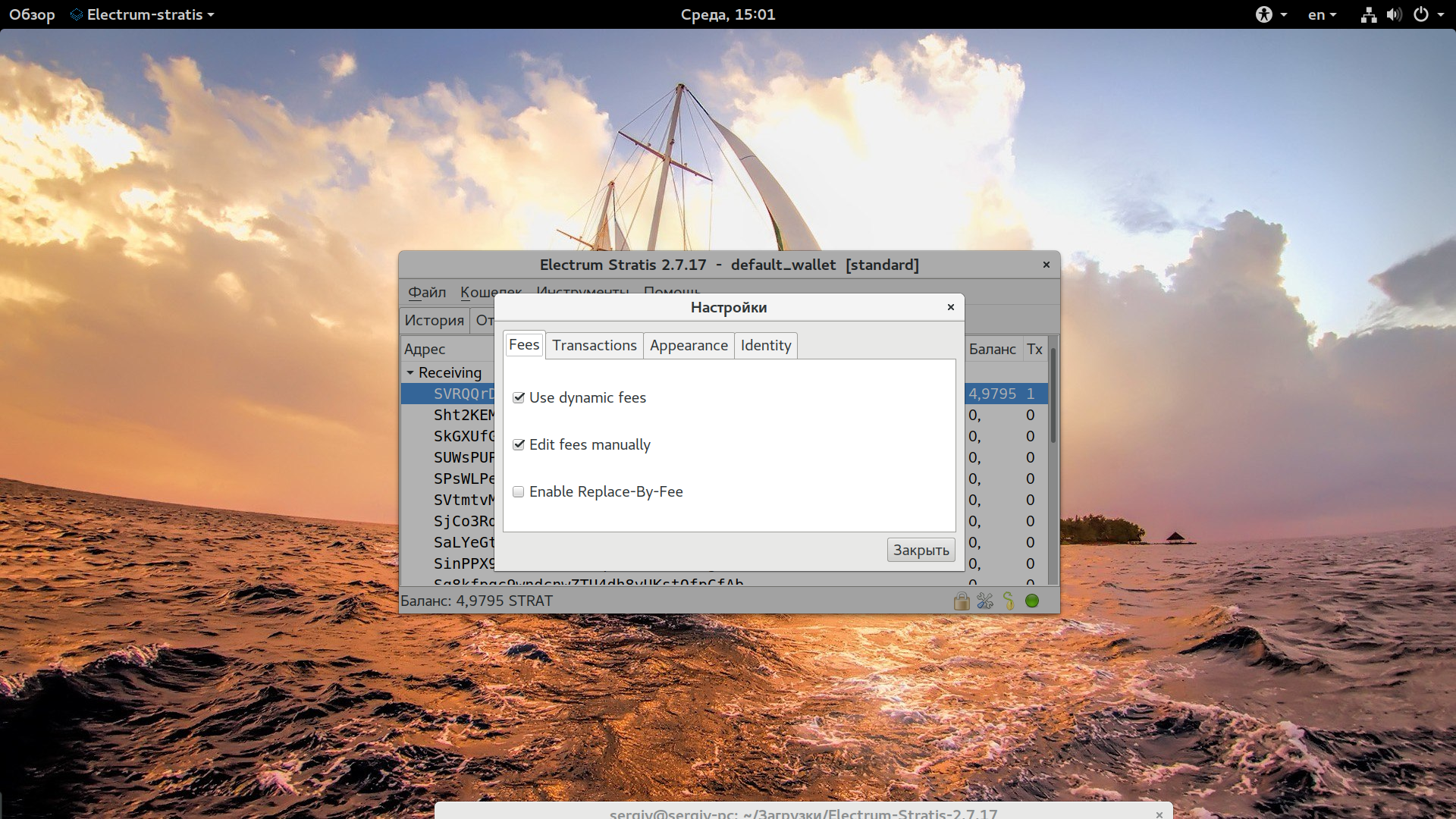Click the currency/coin icon in status bar

coord(1009,600)
